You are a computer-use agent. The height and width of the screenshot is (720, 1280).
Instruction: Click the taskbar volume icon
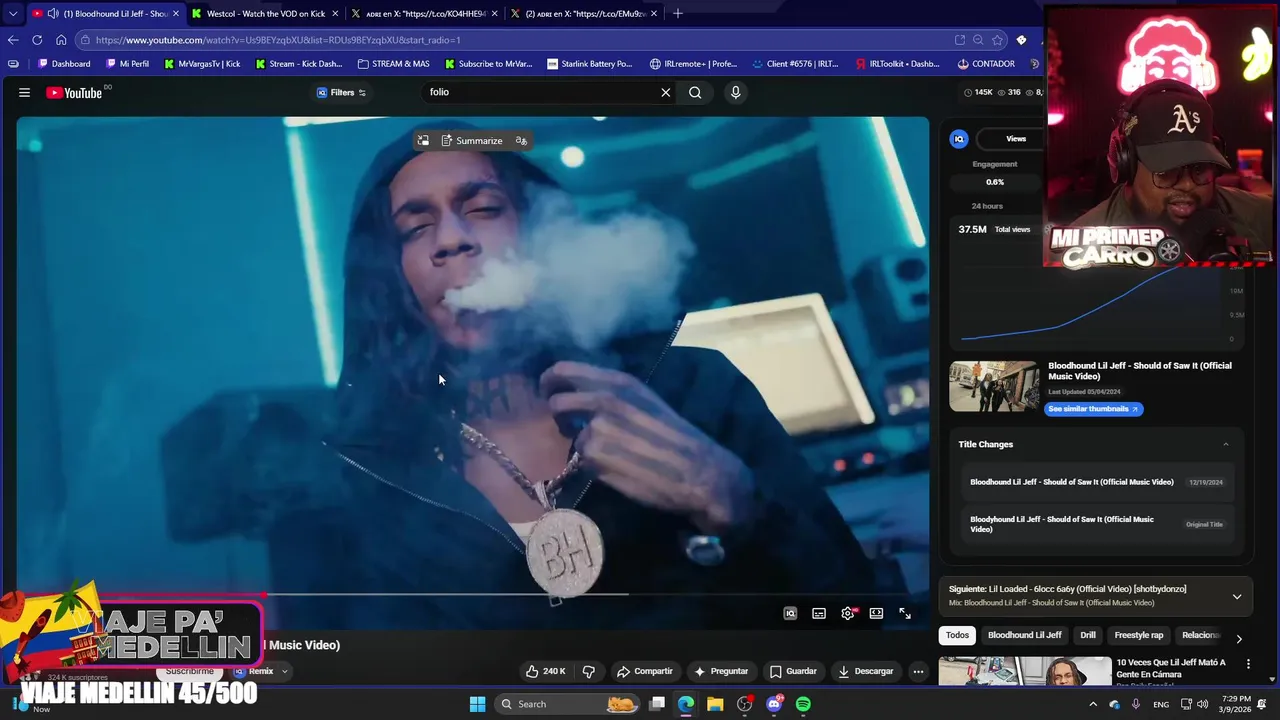pyautogui.click(x=1202, y=704)
